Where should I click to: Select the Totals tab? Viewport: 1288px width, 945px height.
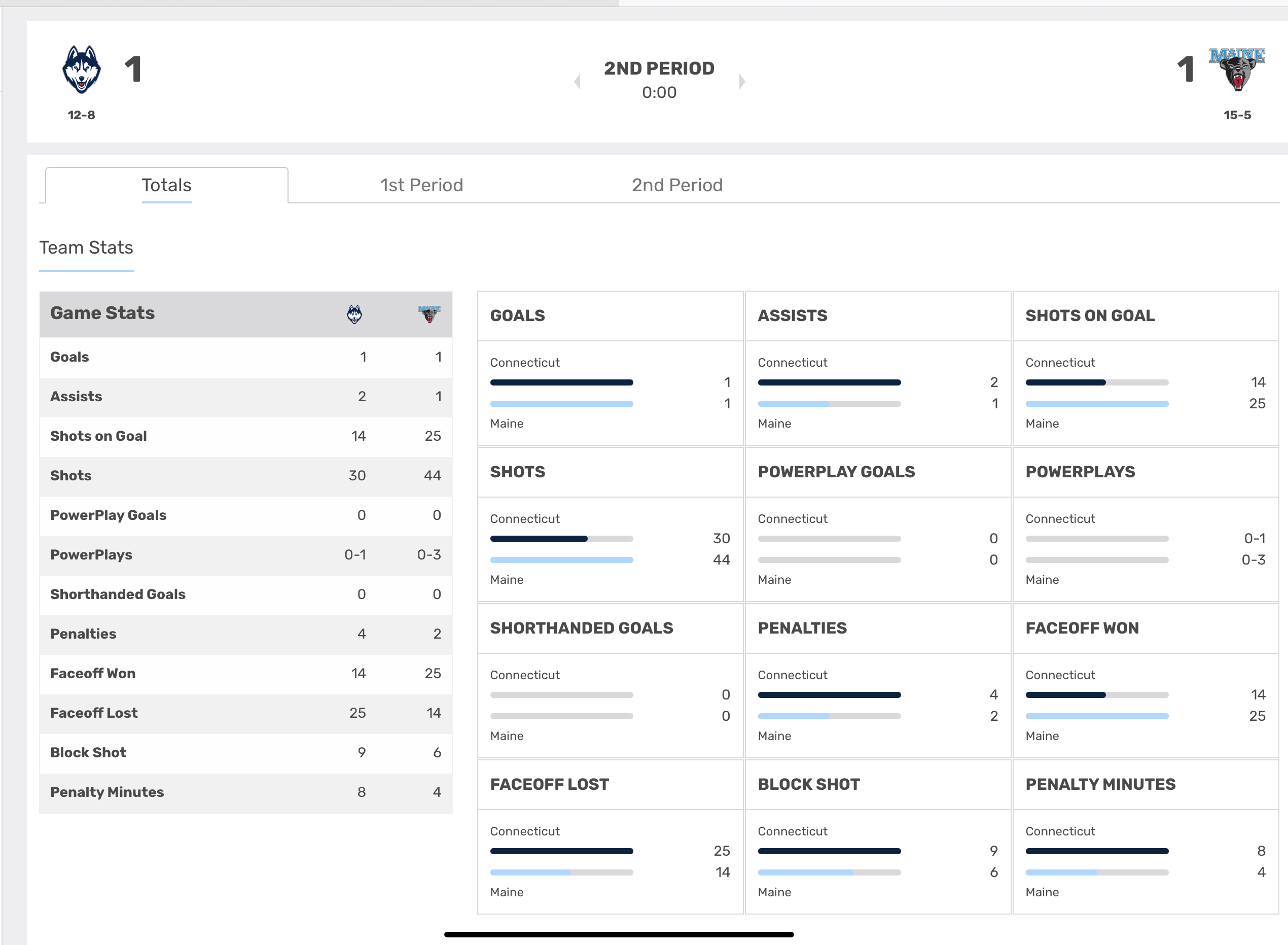click(166, 185)
